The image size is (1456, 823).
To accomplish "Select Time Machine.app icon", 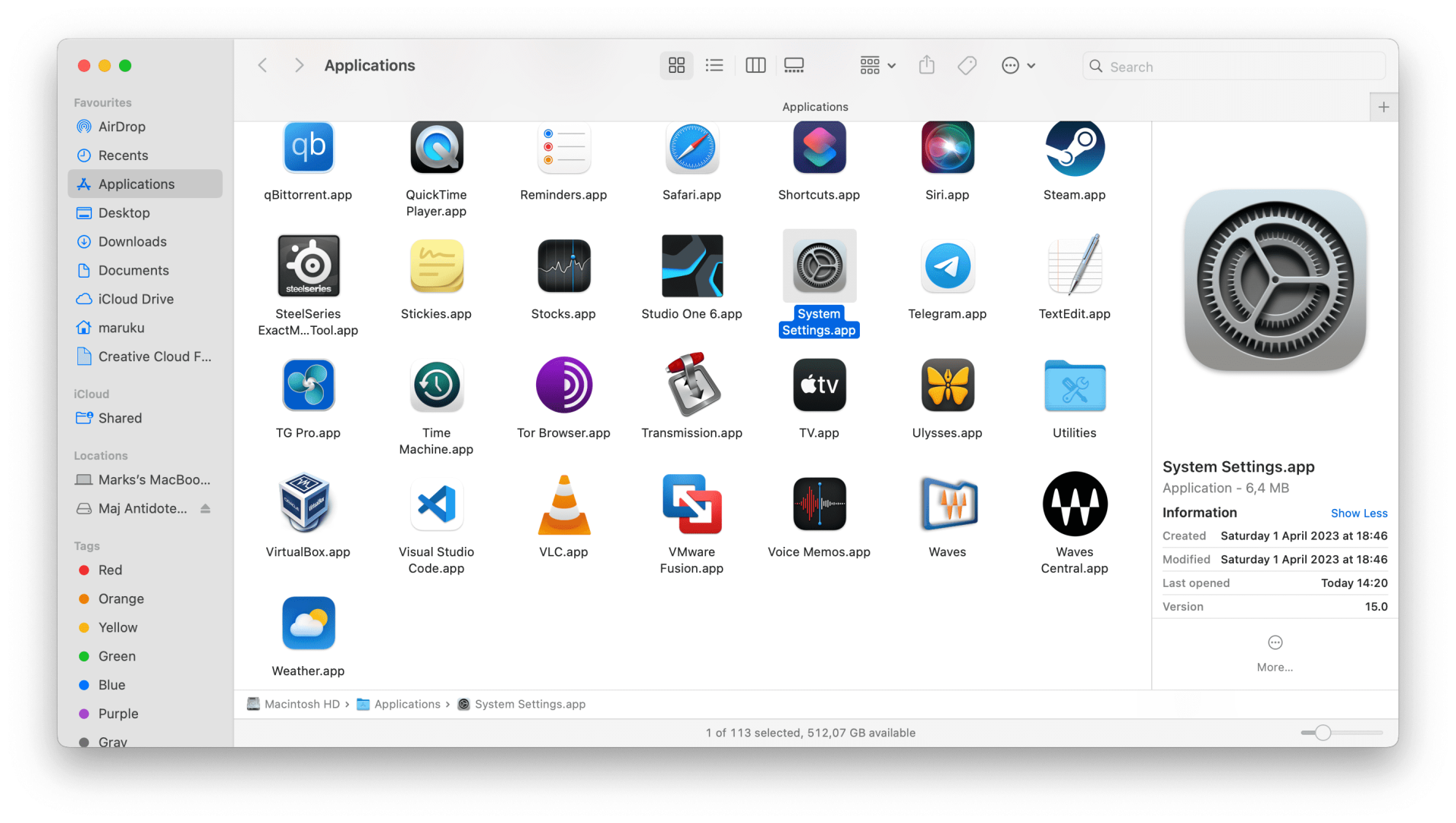I will (x=436, y=385).
